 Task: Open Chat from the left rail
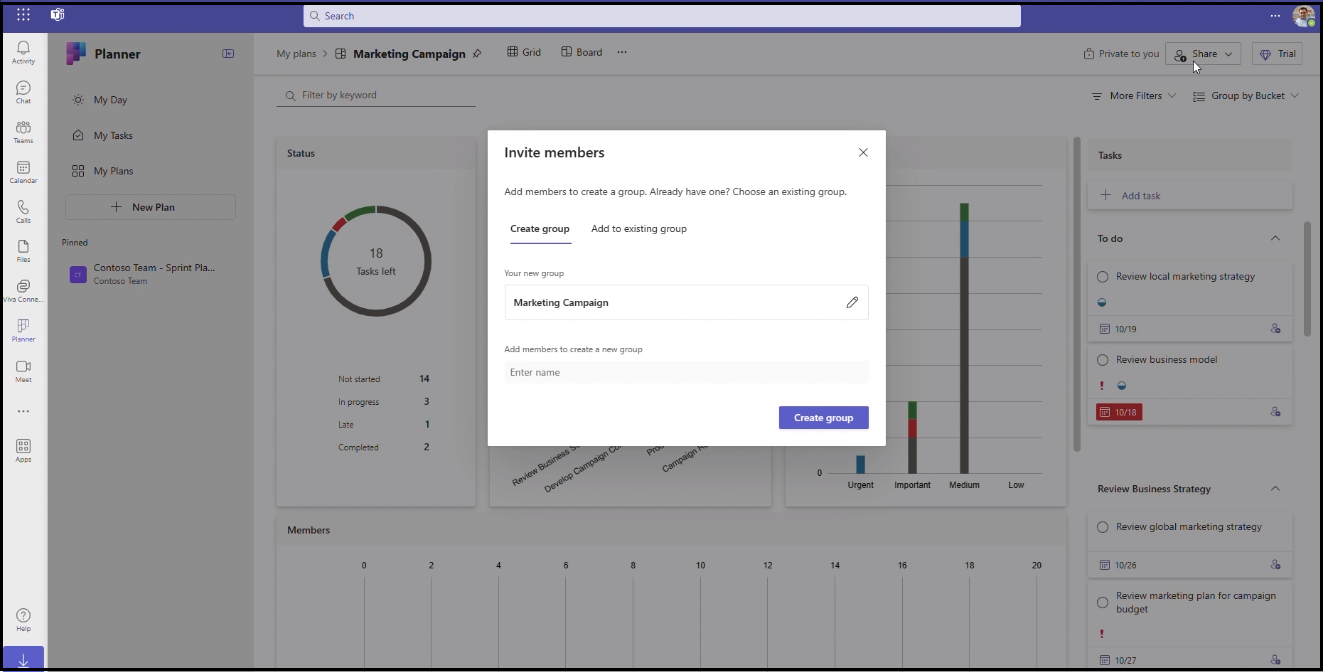[x=23, y=92]
